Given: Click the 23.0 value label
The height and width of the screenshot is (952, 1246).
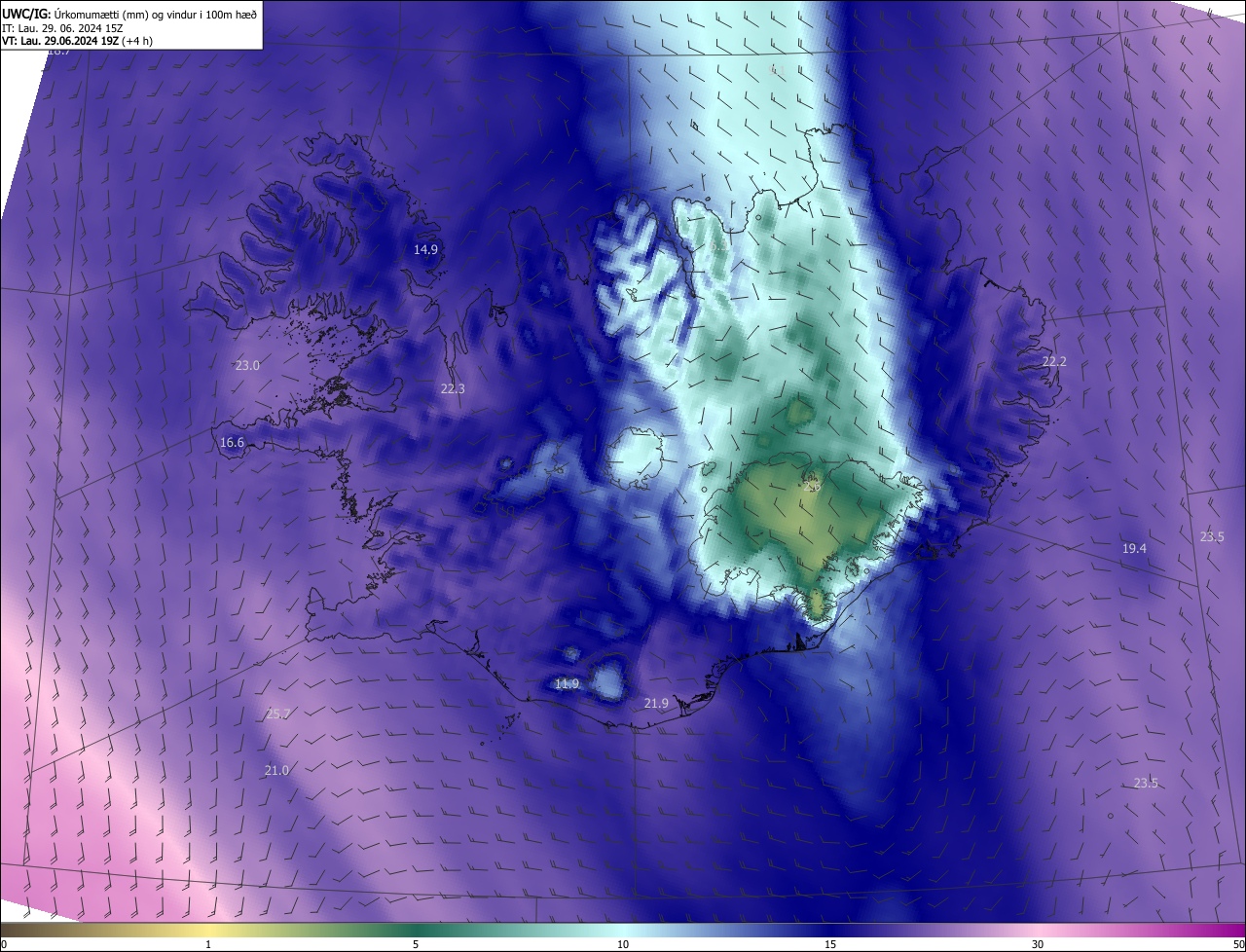Looking at the screenshot, I should (x=247, y=366).
